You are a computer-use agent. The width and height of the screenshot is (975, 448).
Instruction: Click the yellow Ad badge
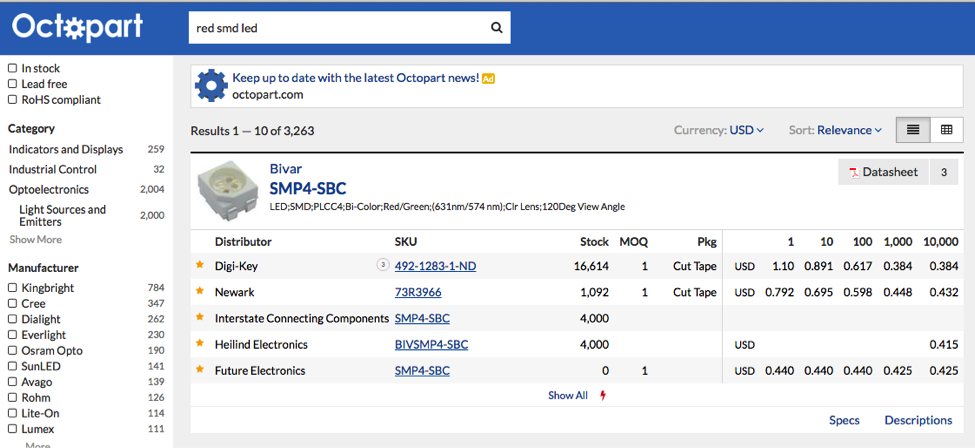488,78
